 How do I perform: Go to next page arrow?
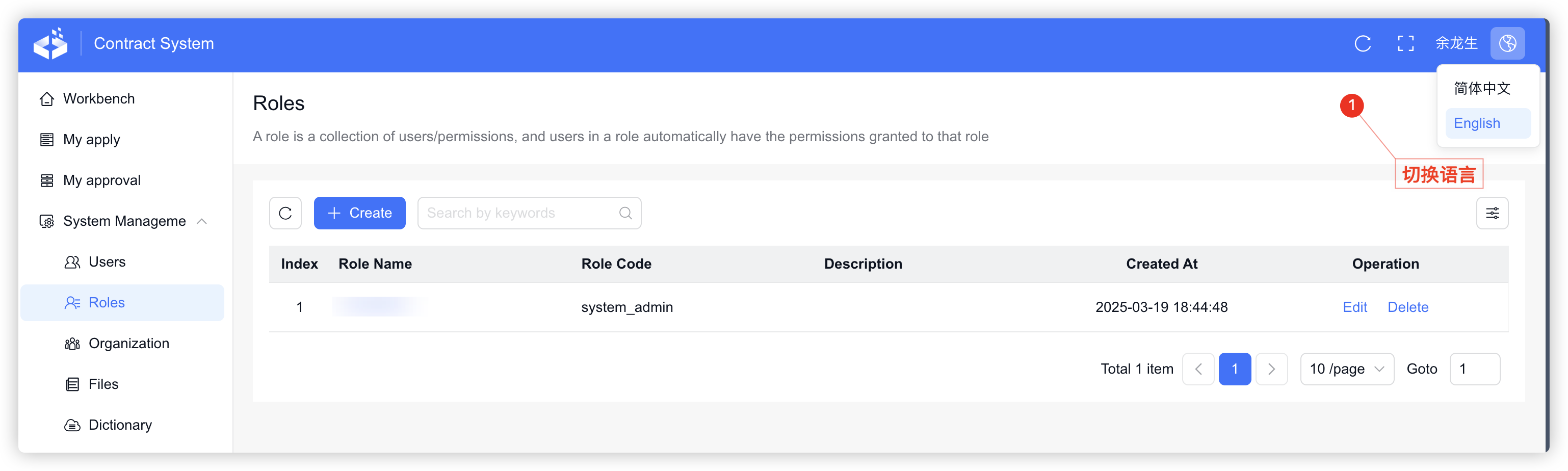(1271, 369)
